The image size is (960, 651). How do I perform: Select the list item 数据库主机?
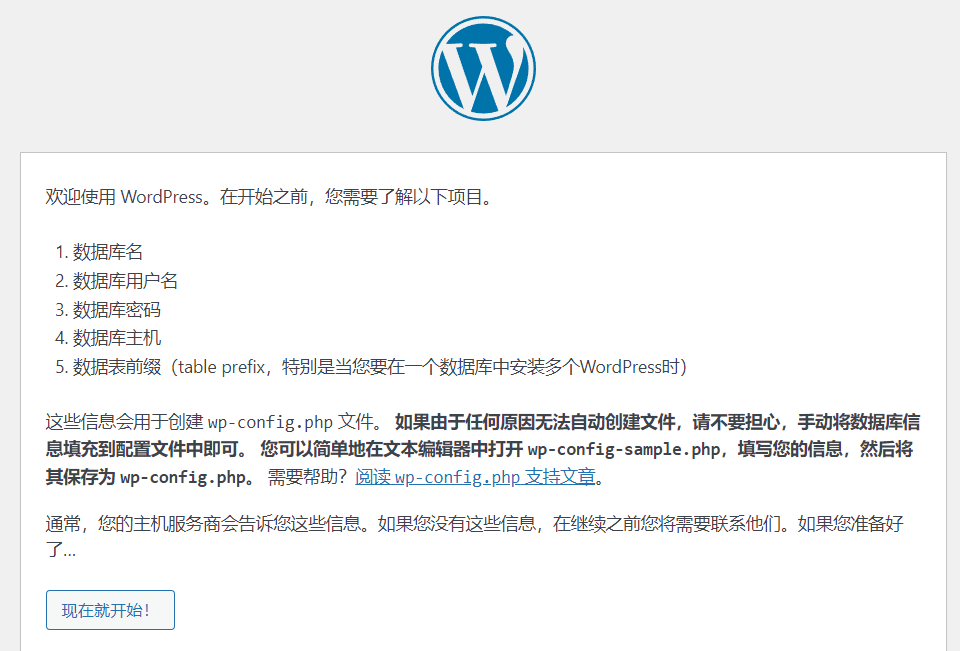(116, 338)
